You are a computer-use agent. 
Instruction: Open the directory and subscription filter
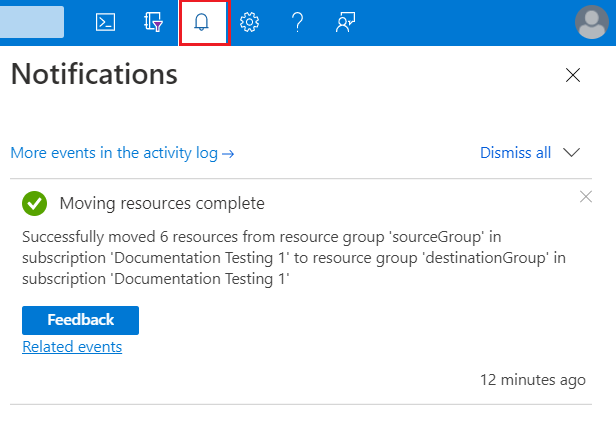[154, 23]
